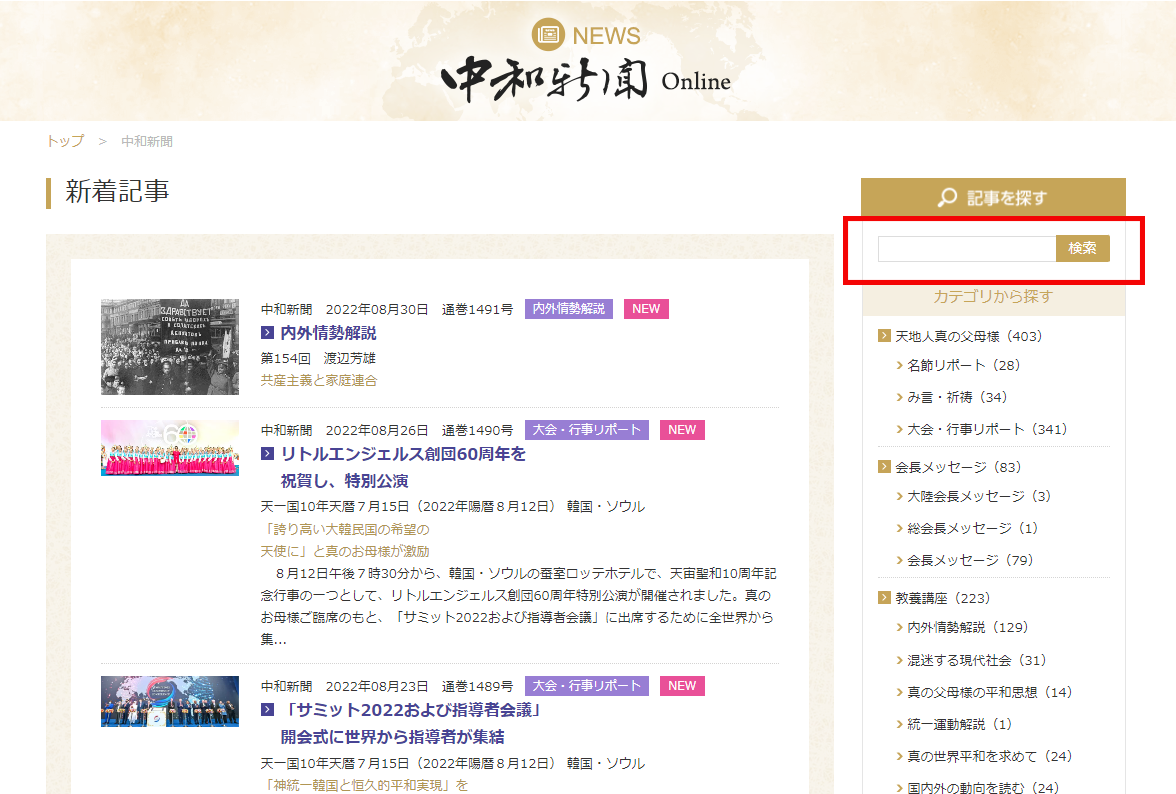This screenshot has height=794, width=1176.
Task: Click chevron beside 会長メッセージ（79）
Action: (899, 561)
